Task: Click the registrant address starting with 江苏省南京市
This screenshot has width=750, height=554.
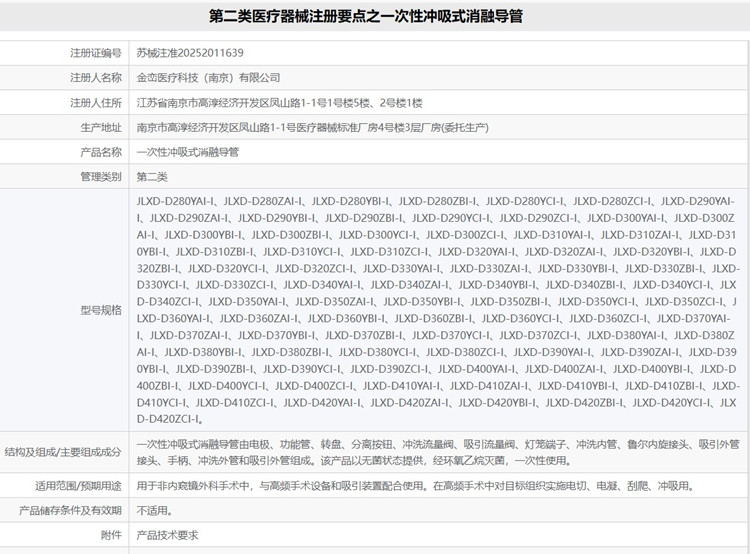Action: coord(279,103)
